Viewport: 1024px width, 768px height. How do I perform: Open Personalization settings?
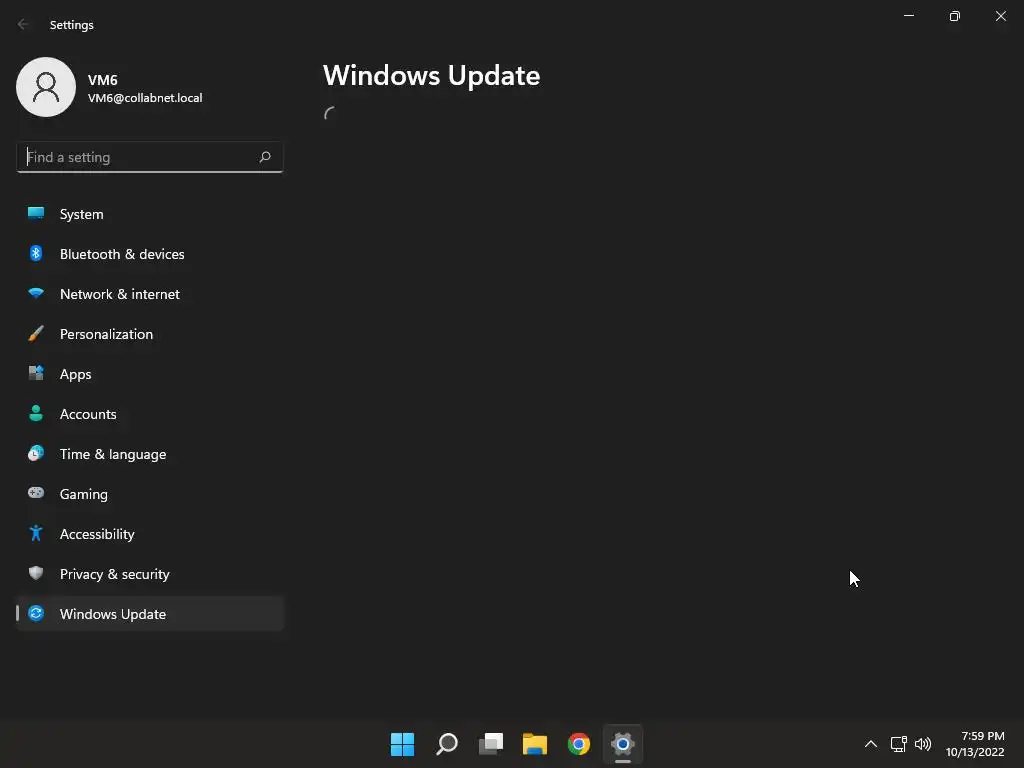tap(150, 334)
